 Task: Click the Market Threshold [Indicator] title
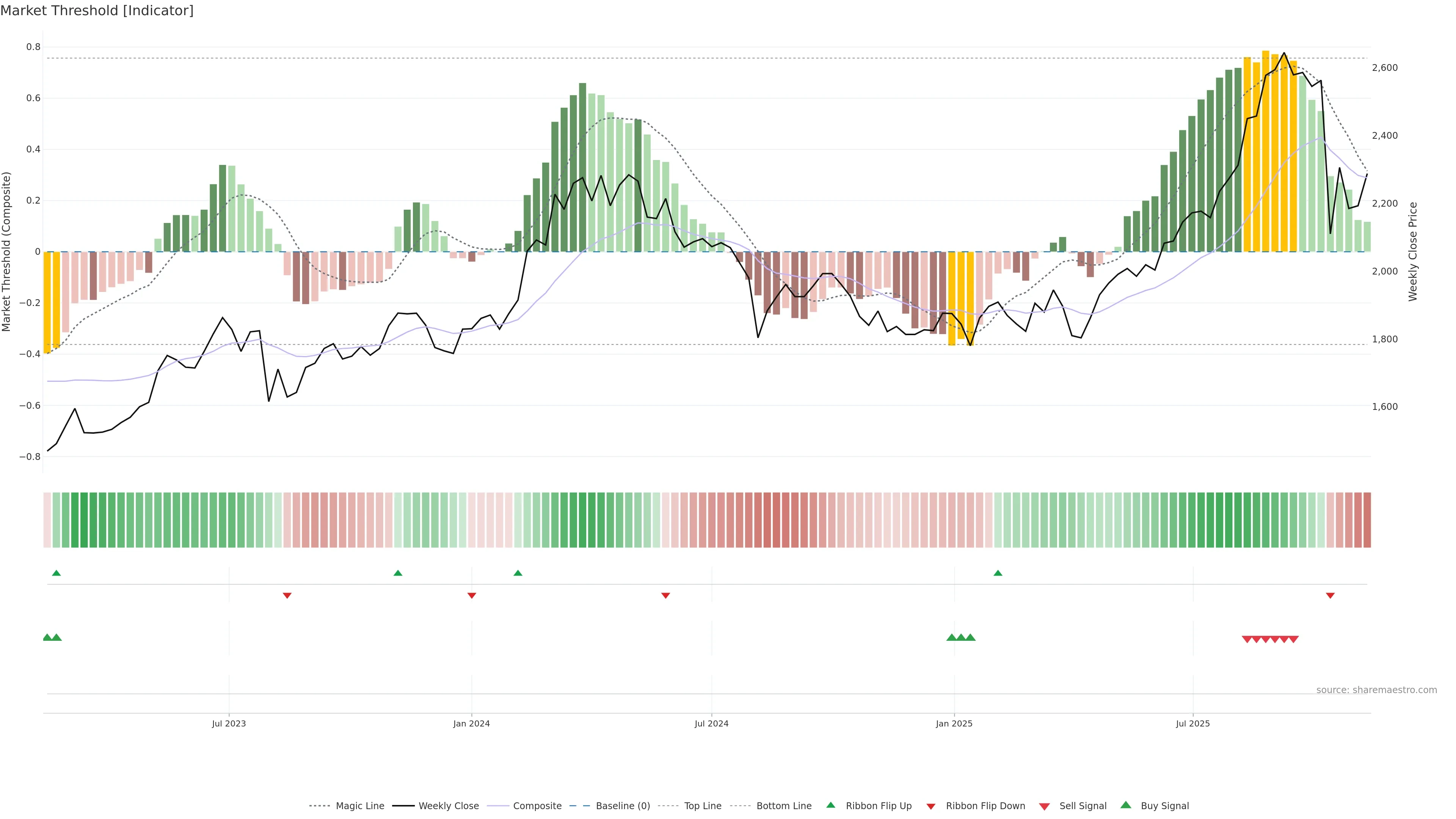point(97,11)
